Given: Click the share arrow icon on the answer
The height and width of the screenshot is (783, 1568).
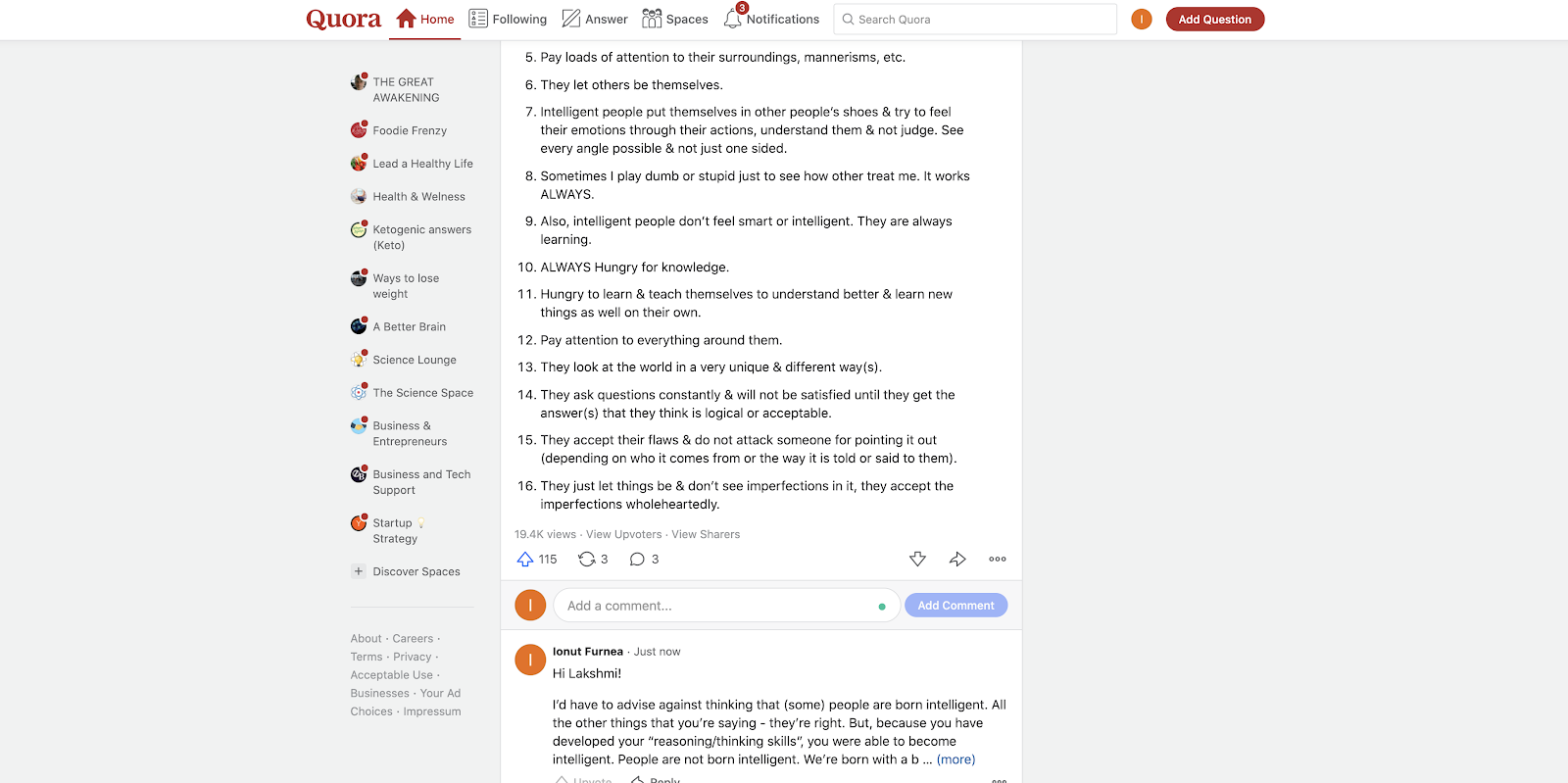Looking at the screenshot, I should click(957, 559).
